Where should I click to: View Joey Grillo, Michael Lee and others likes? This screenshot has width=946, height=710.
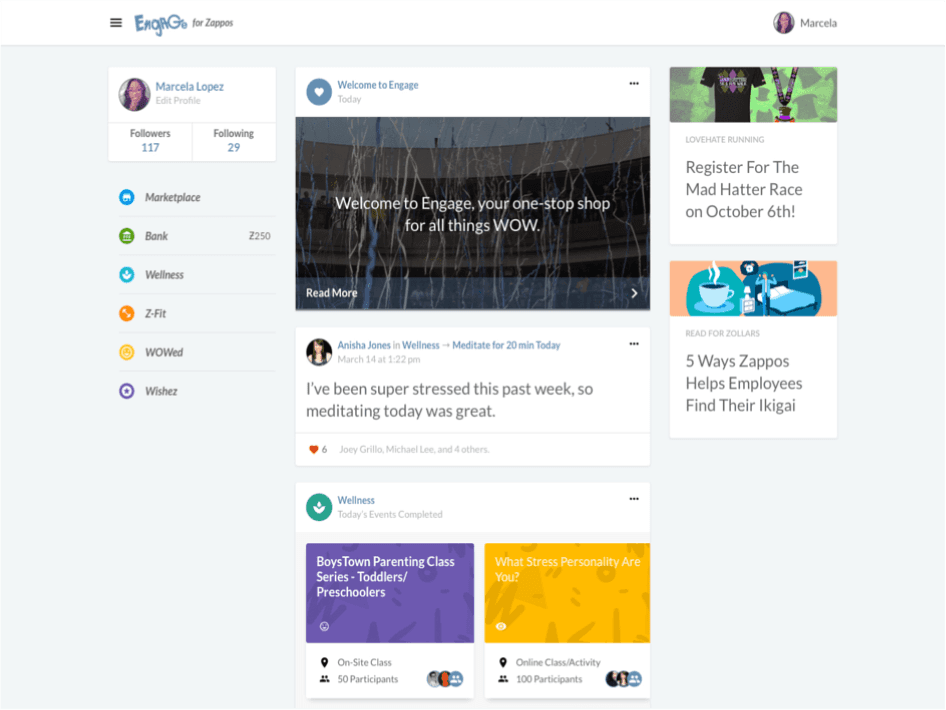coord(414,449)
